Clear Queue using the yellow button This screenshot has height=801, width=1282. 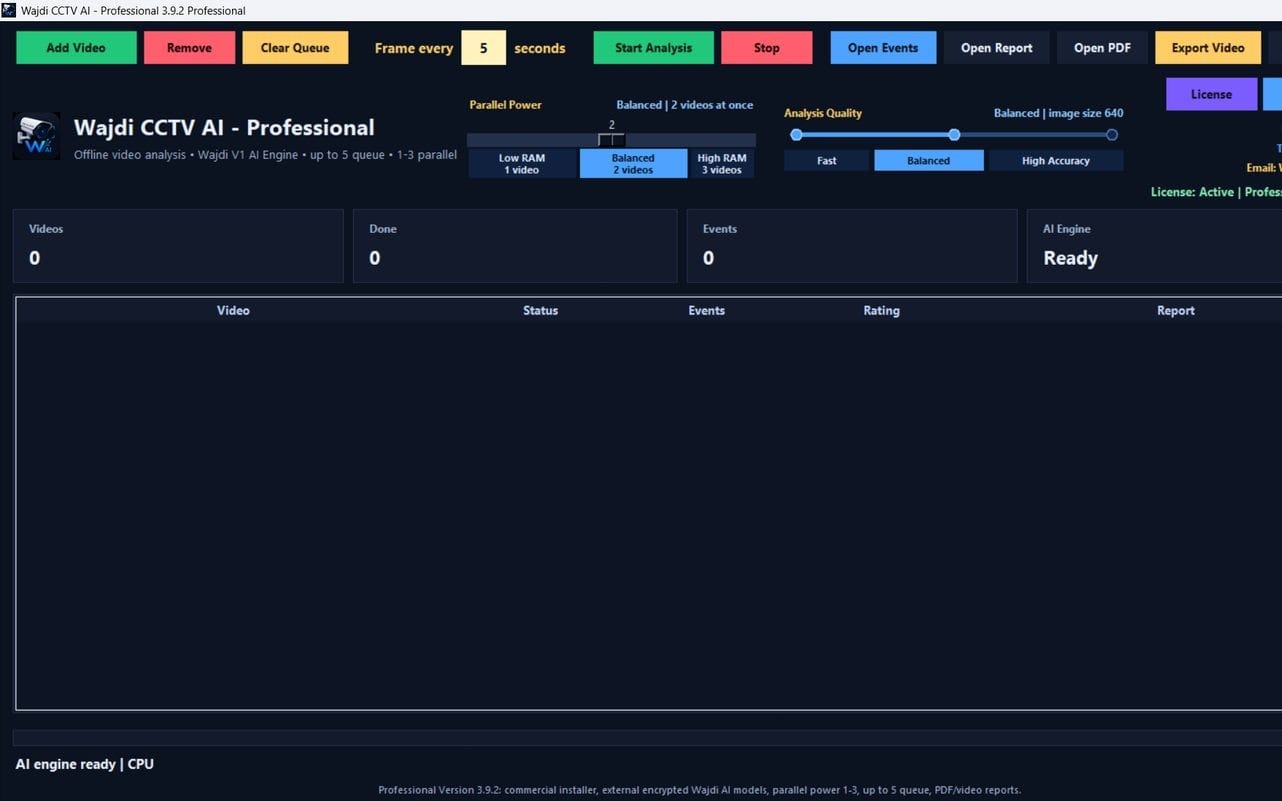click(295, 48)
